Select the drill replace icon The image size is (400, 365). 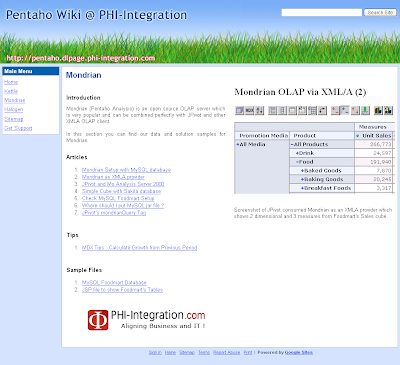(x=355, y=110)
